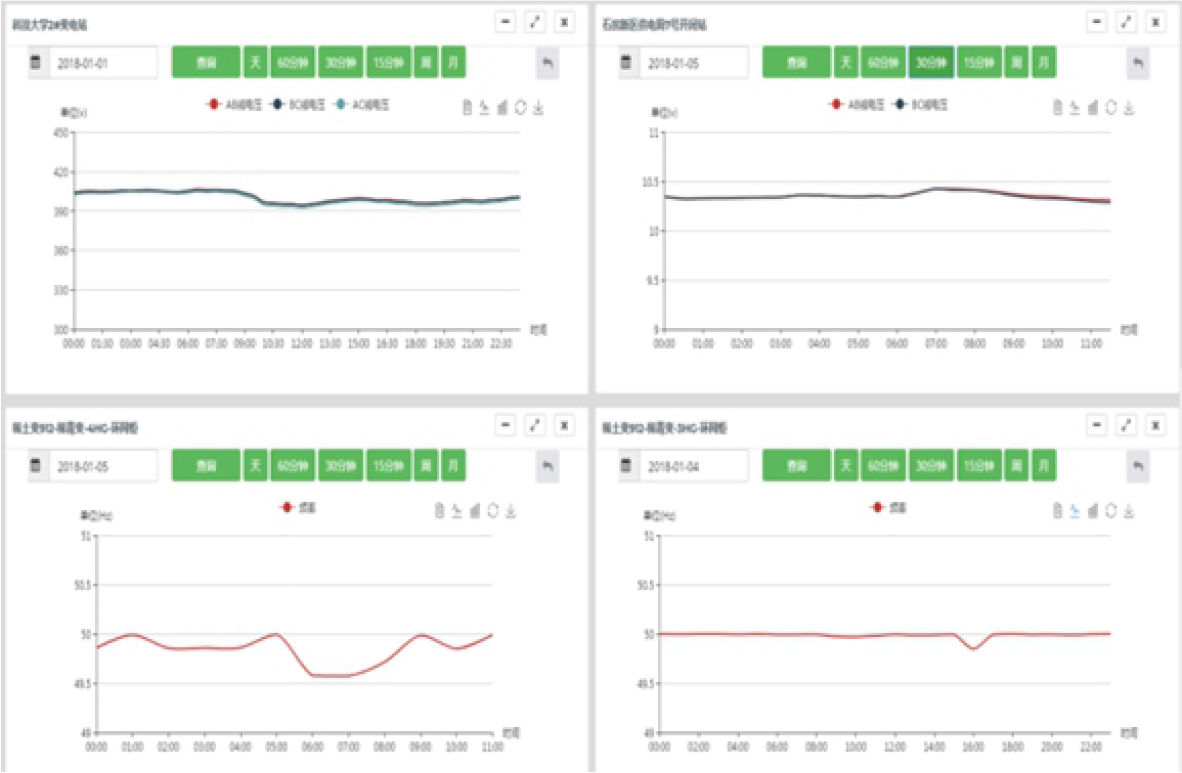The image size is (1182, 773).
Task: Toggle red AB线电压 legend in 2018-01-05 voltage chart
Action: pos(856,104)
